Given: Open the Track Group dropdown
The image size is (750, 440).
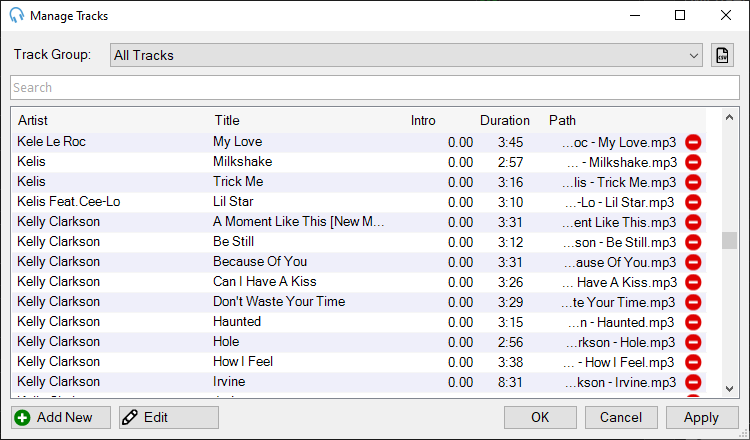Looking at the screenshot, I should coord(406,55).
